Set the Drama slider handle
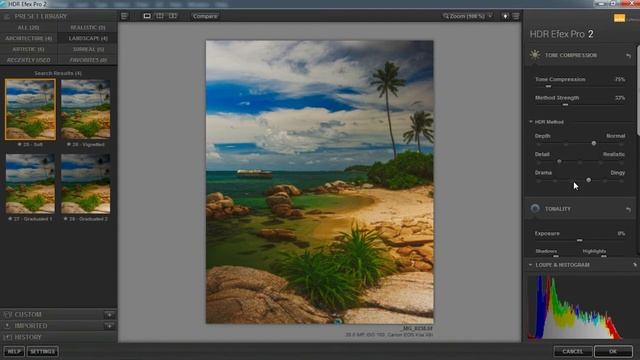 pyautogui.click(x=589, y=180)
